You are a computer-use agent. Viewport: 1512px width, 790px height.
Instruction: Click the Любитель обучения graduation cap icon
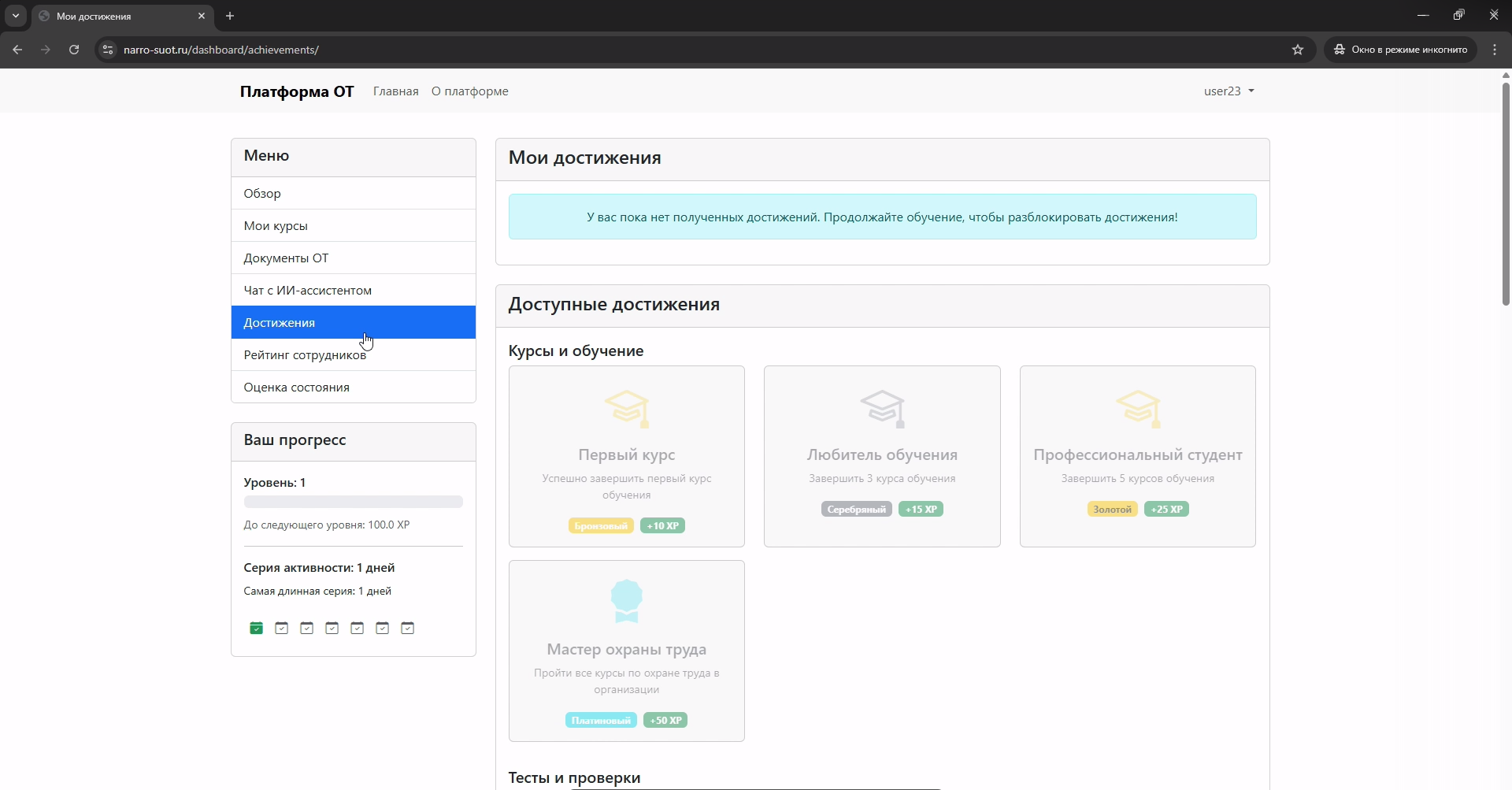[x=882, y=409]
